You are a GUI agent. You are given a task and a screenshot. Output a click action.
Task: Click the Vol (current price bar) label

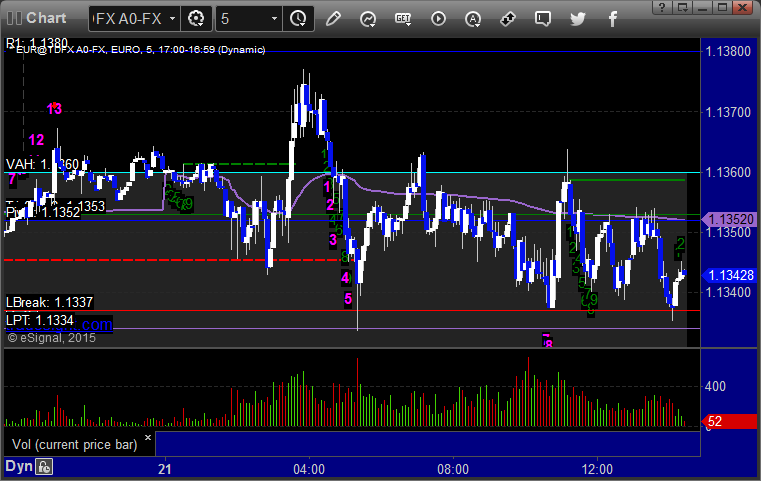(x=75, y=445)
